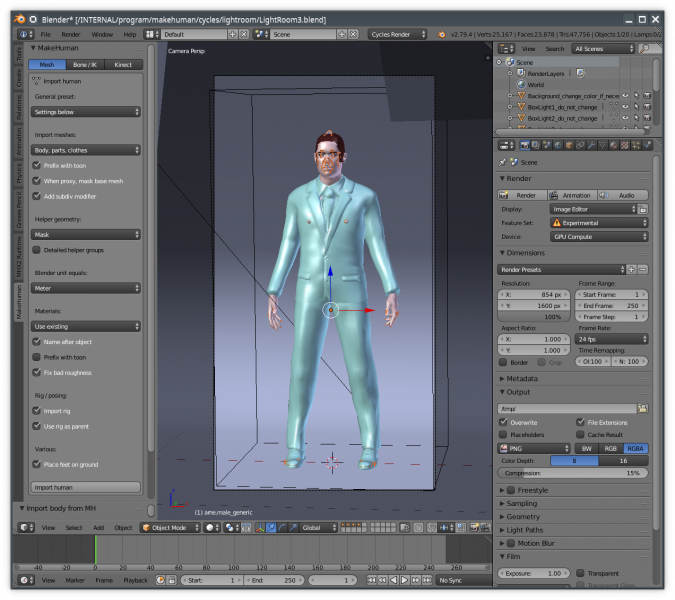Select the Material properties tab icon

tap(613, 145)
